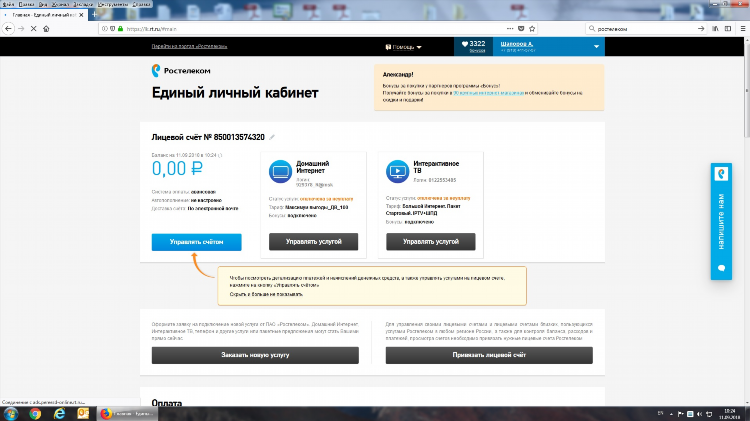Open the Firefox hamburger menu
The width and height of the screenshot is (750, 421).
pos(743,29)
